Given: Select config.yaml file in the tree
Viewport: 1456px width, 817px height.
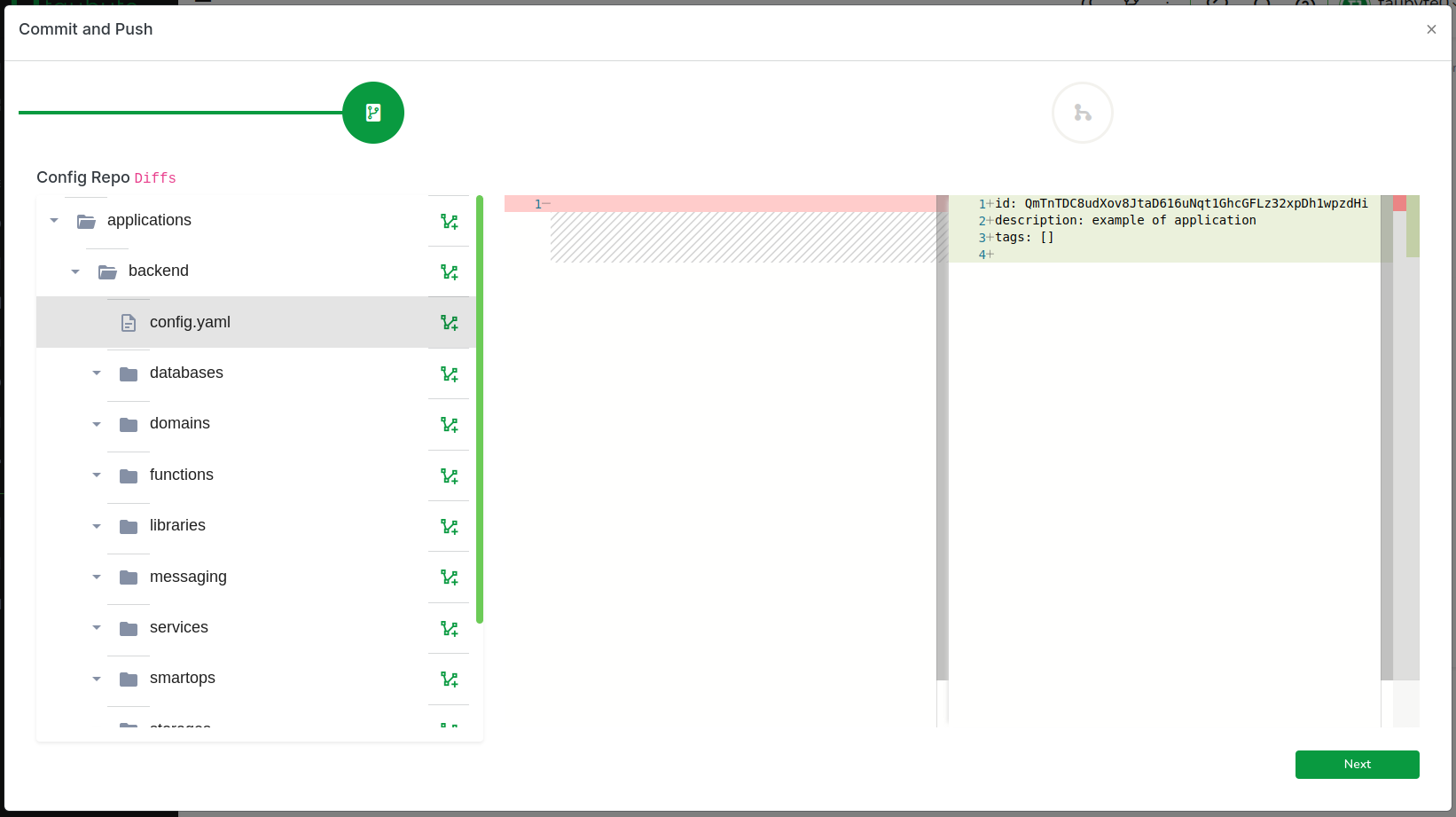Looking at the screenshot, I should [190, 322].
